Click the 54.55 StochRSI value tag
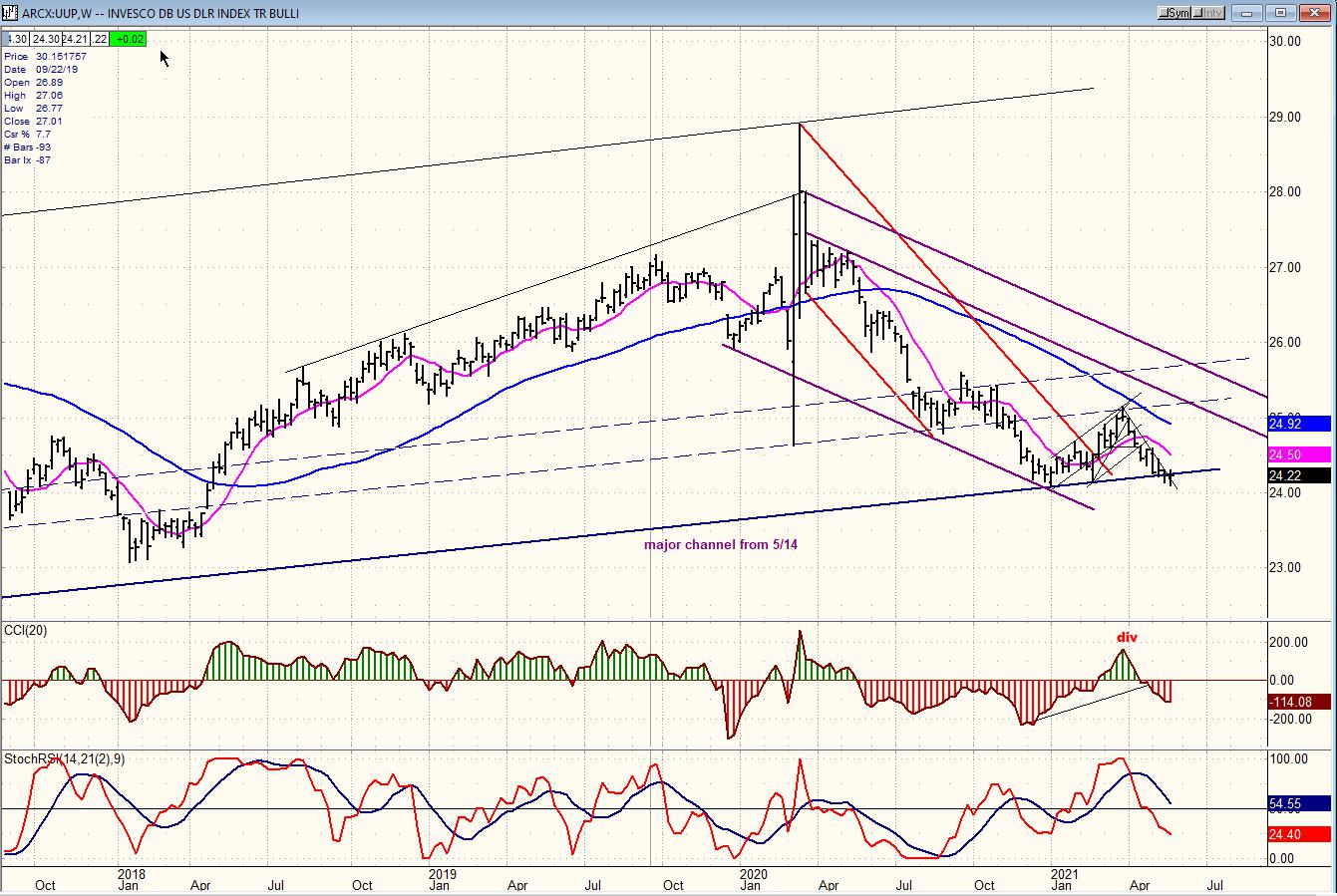Viewport: 1337px width, 896px height. click(1298, 802)
